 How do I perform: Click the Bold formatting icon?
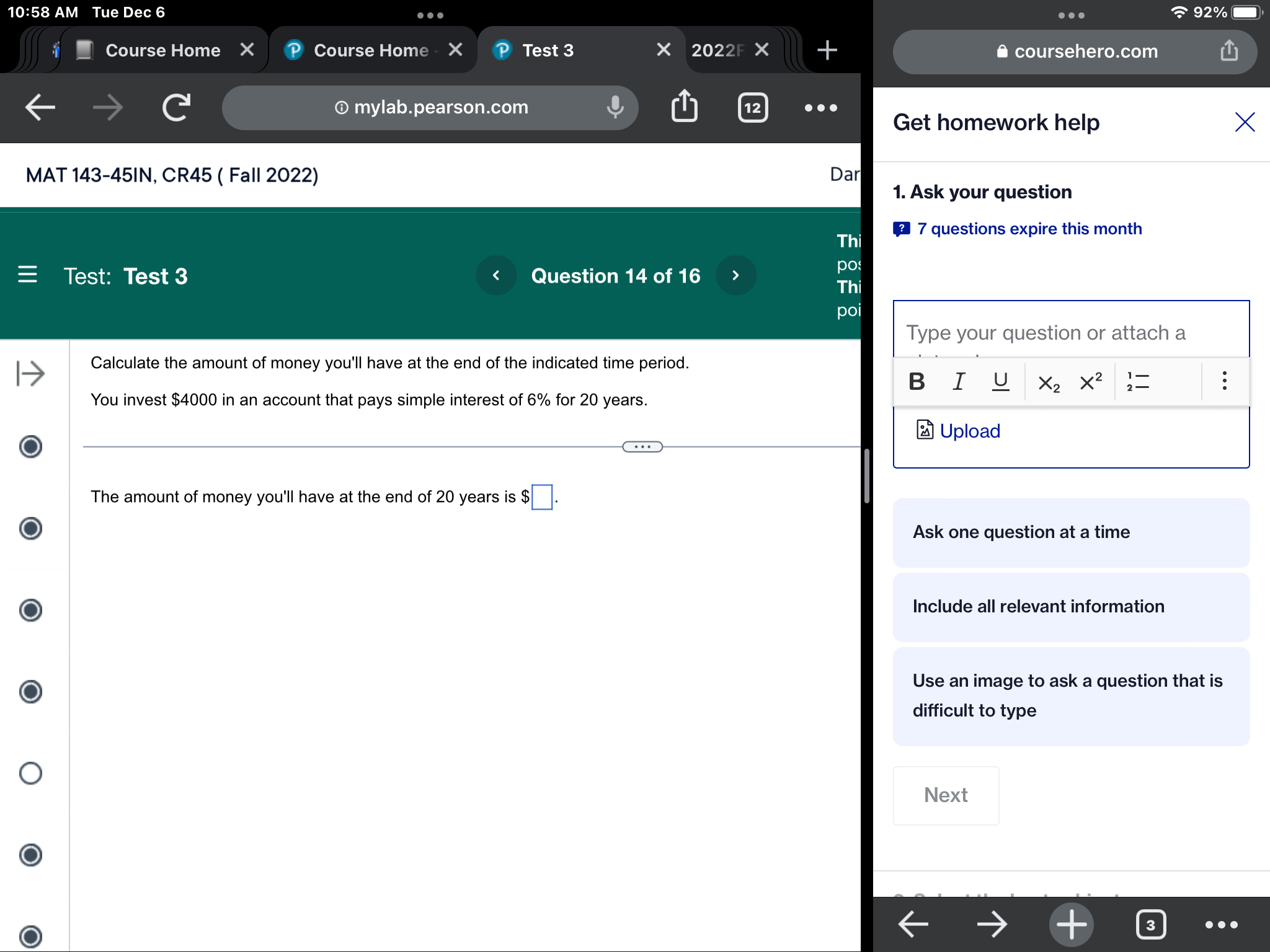(917, 381)
